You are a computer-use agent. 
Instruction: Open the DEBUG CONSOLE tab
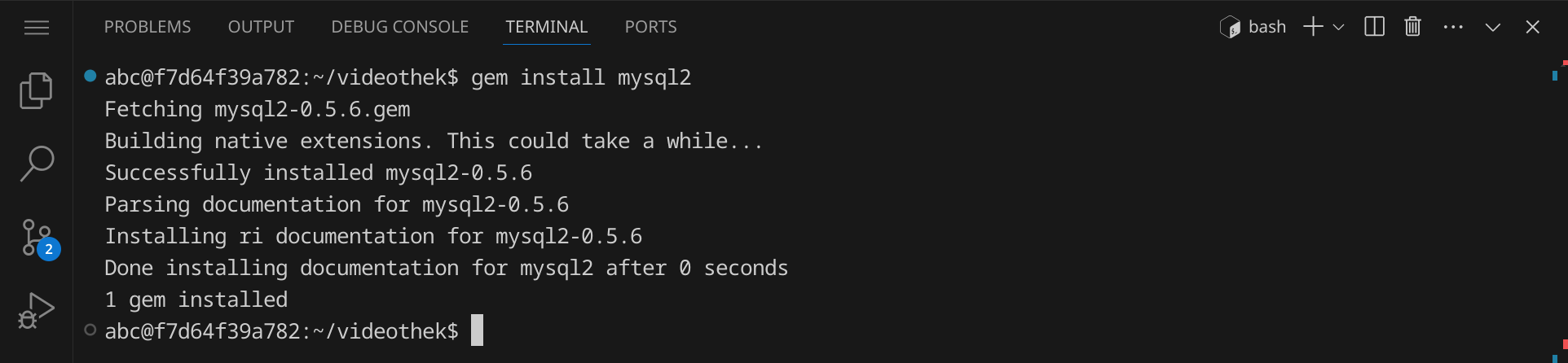click(x=399, y=27)
